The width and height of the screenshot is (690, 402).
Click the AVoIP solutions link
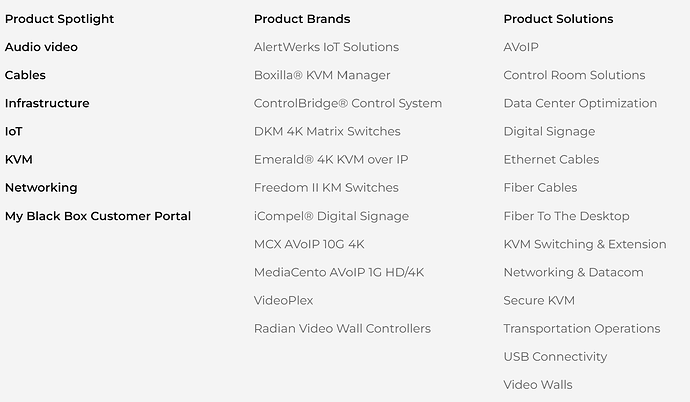pyautogui.click(x=521, y=47)
